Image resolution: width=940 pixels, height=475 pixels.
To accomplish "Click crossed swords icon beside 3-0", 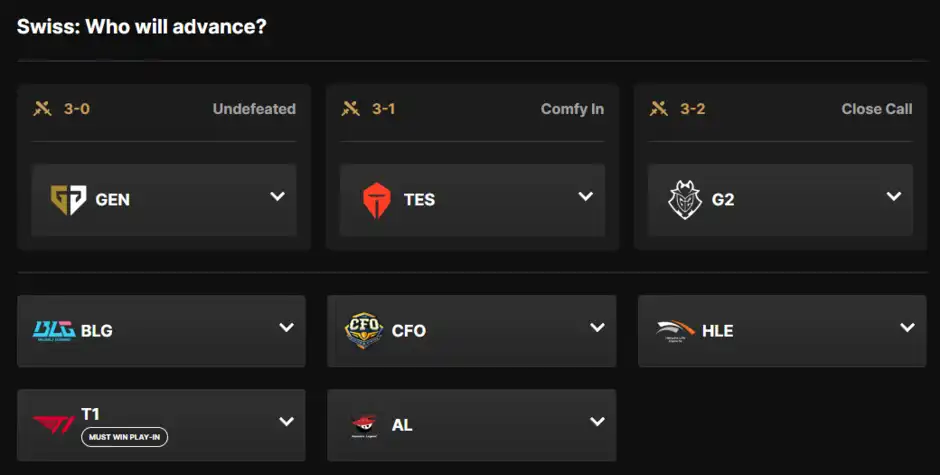I will [x=42, y=109].
